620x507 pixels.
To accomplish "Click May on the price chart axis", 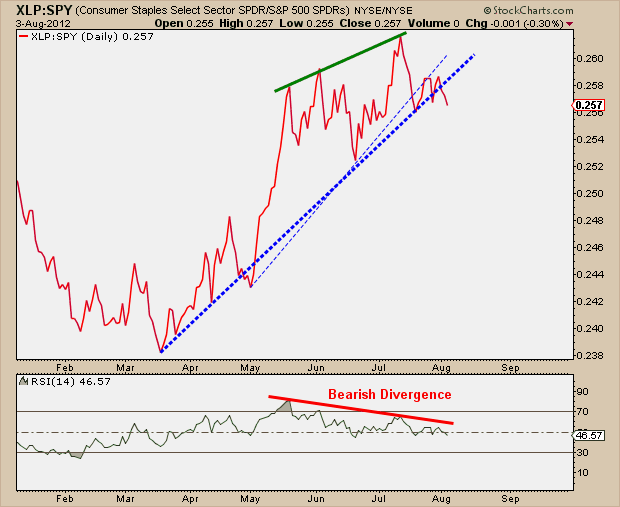I will coord(250,368).
